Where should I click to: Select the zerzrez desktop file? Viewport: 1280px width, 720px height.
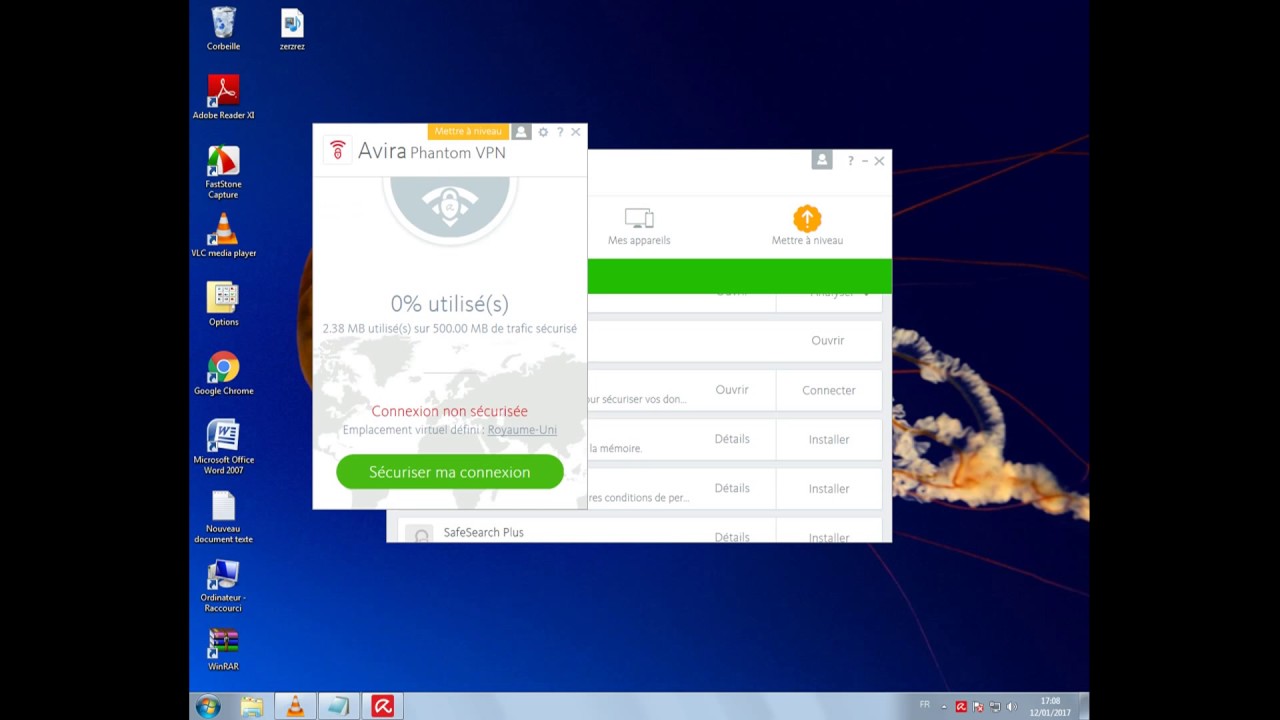point(292,29)
